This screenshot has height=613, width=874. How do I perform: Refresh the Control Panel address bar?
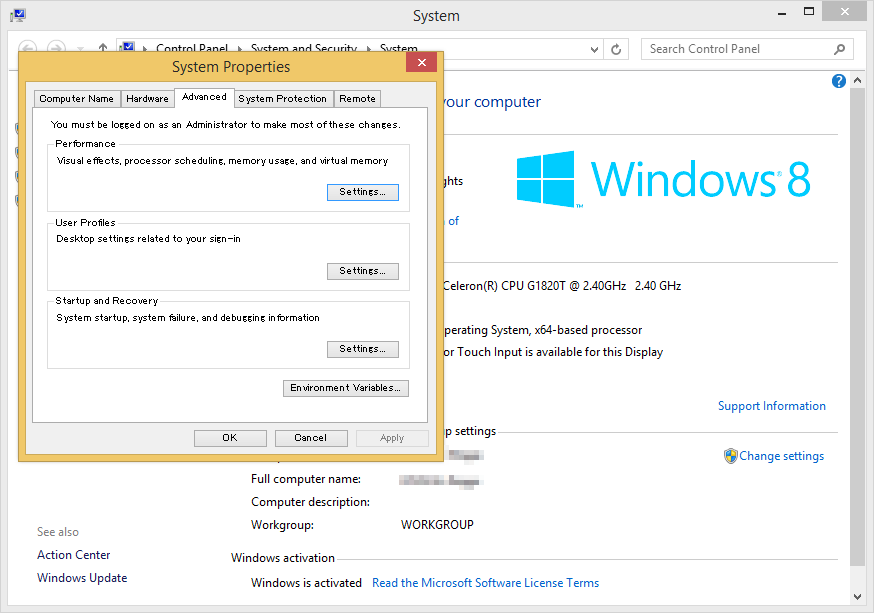click(616, 50)
